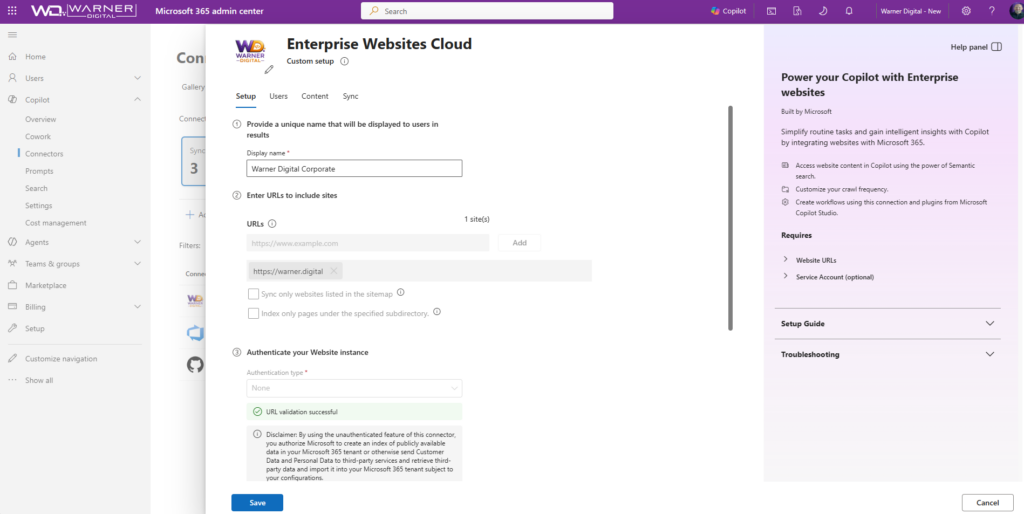Screen dimensions: 1024x514
Task: Click info icon beside sitemap sync option
Action: coord(400,293)
